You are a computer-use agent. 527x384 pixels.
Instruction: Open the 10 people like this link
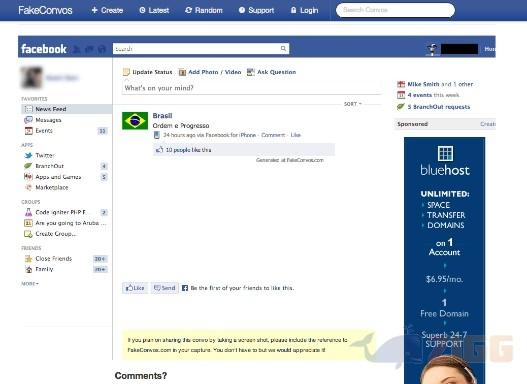click(x=189, y=150)
